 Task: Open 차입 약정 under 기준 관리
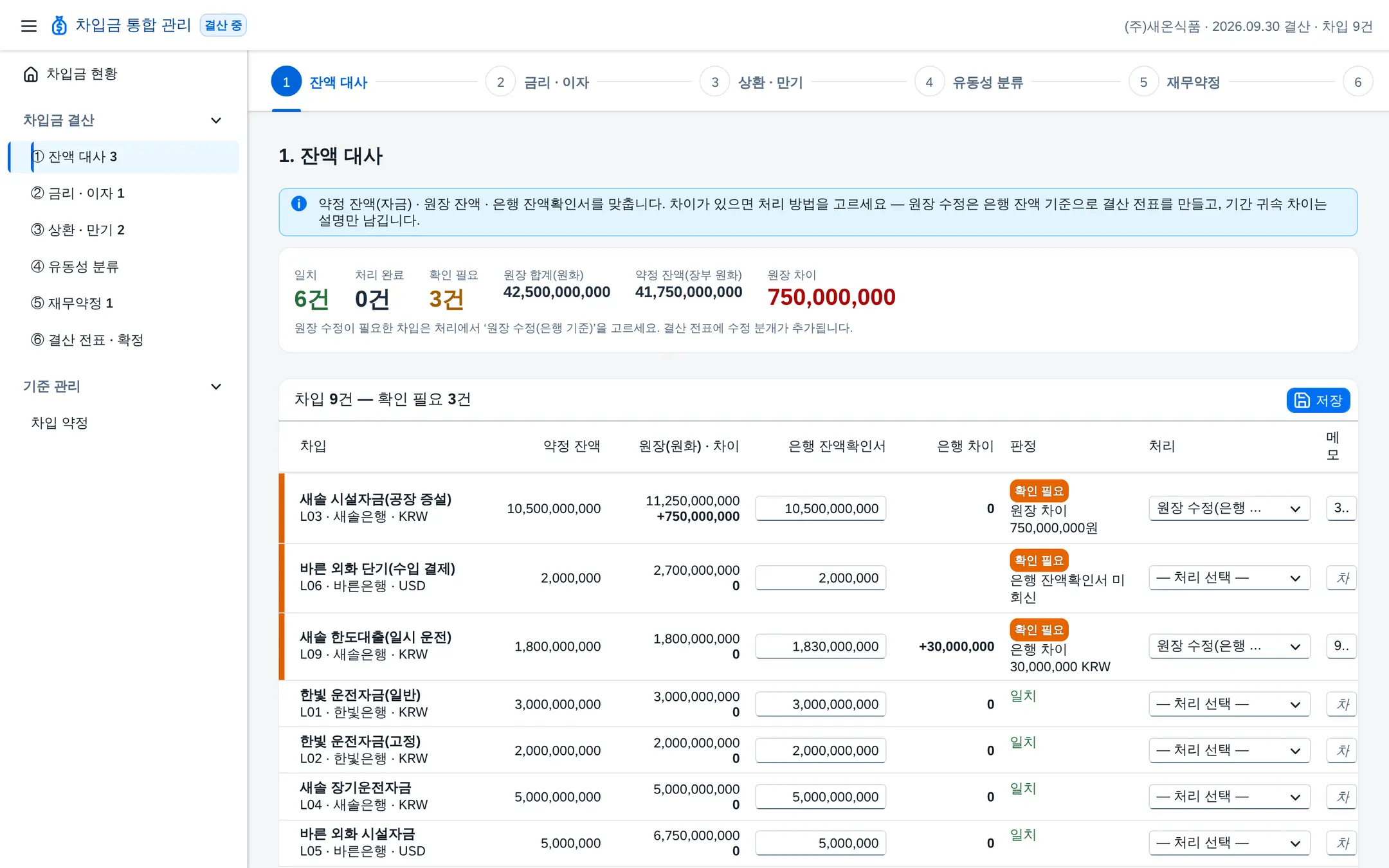122,422
